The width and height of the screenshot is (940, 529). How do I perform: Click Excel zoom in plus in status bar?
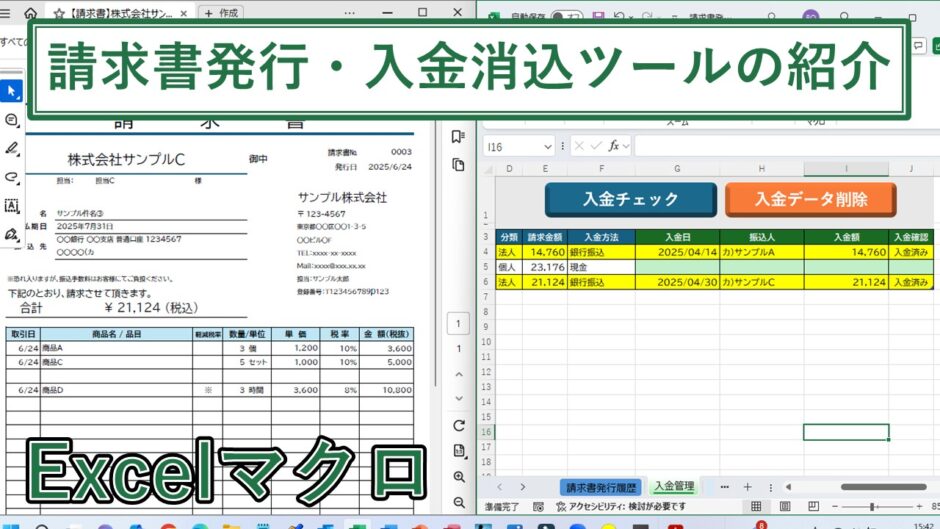click(x=919, y=507)
